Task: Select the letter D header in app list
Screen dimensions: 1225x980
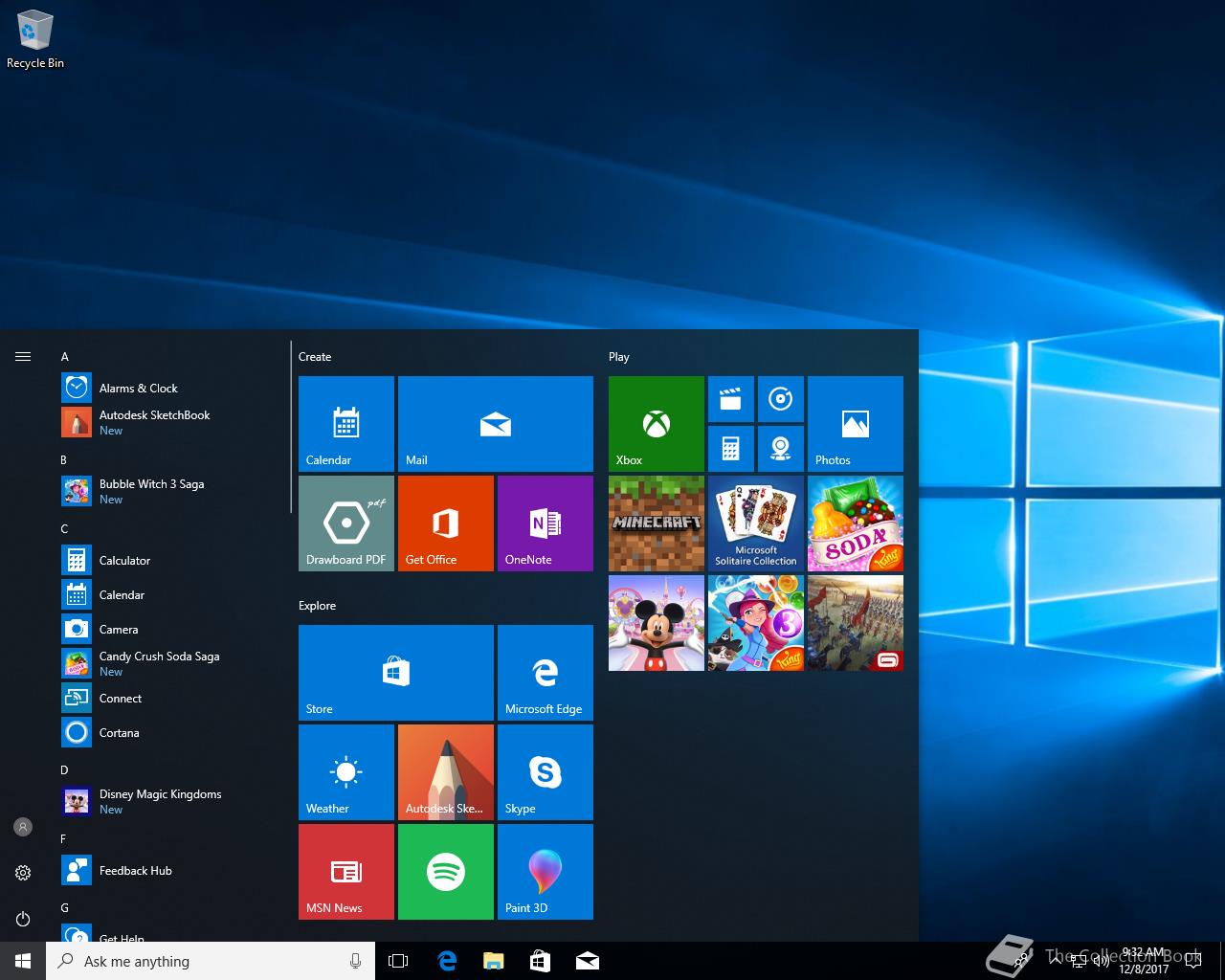Action: [x=64, y=770]
